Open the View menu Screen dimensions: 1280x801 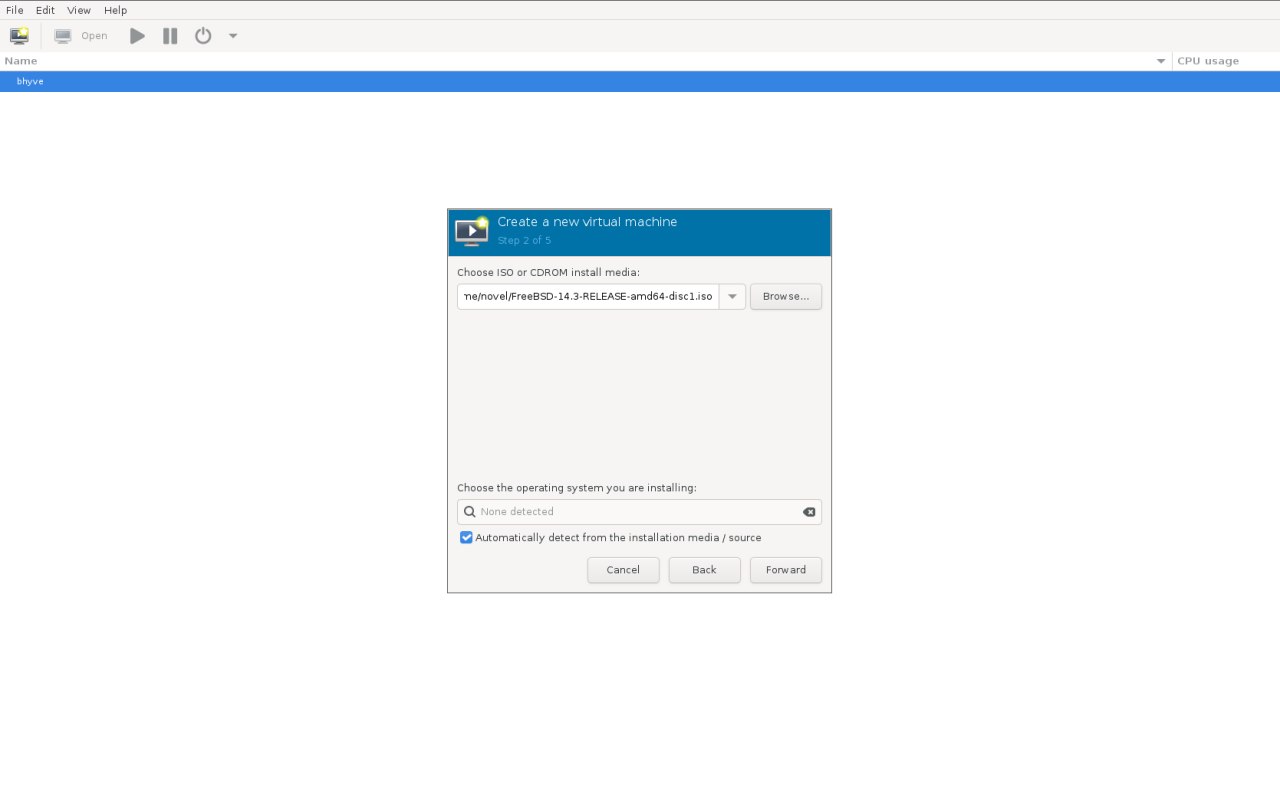tap(79, 10)
